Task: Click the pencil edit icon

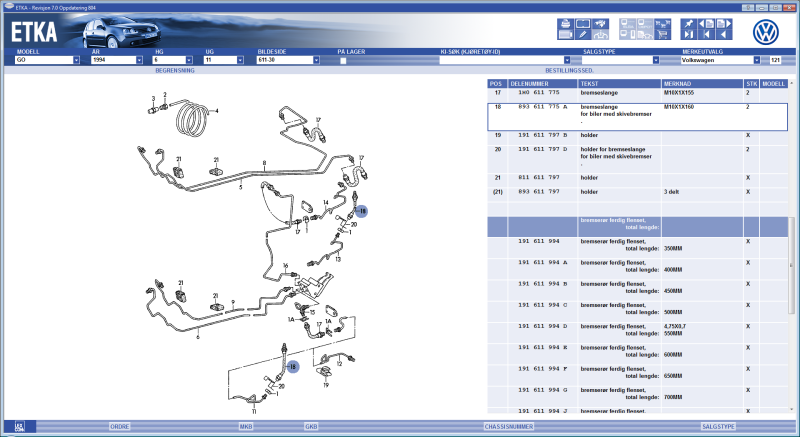Action: [x=583, y=35]
